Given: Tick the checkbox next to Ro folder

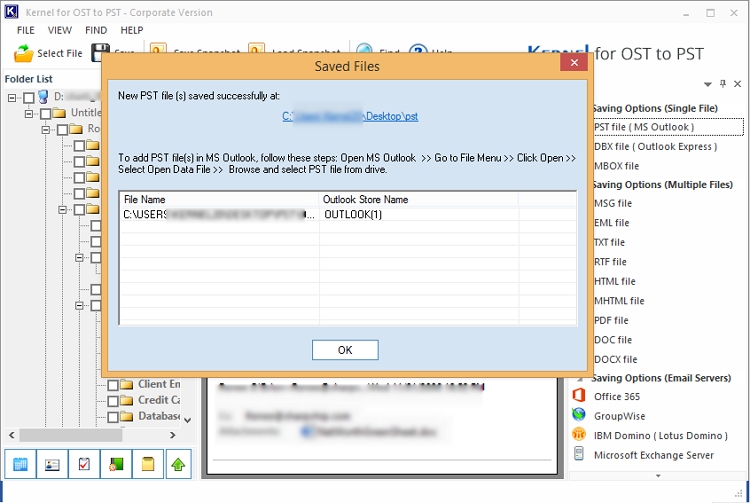Looking at the screenshot, I should click(x=62, y=130).
